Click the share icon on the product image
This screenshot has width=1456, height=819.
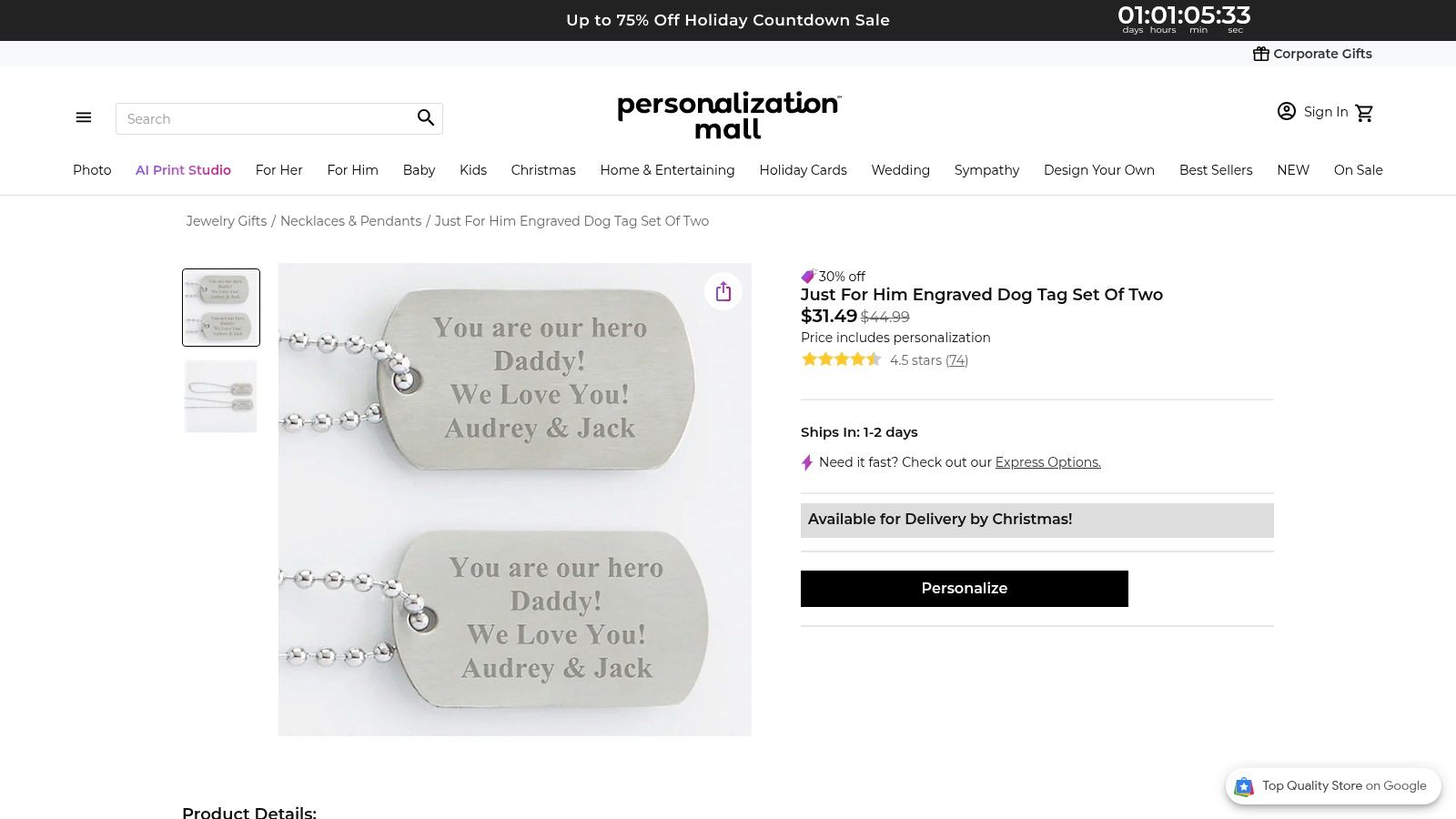click(723, 291)
